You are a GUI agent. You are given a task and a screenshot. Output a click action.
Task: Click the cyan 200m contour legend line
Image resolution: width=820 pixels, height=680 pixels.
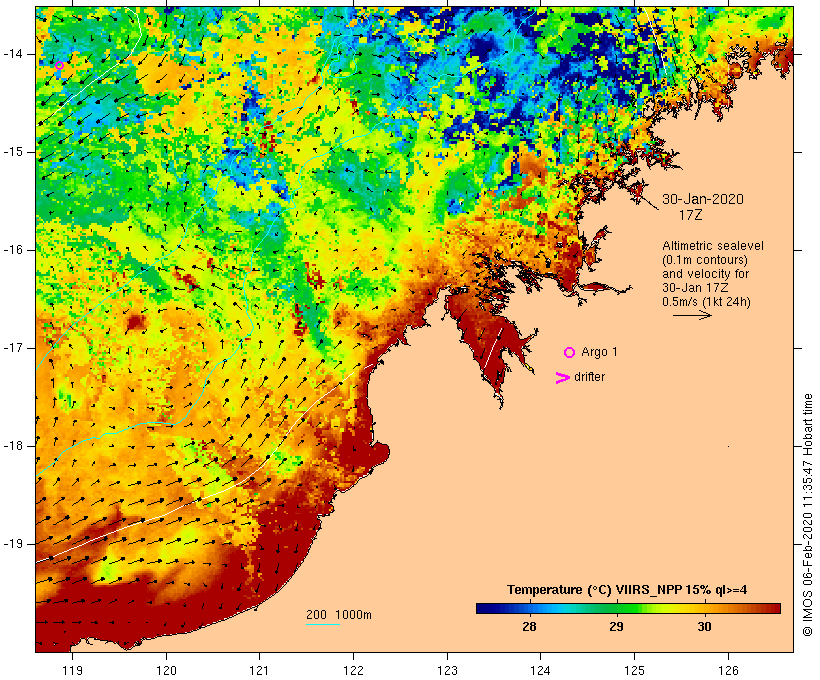pyautogui.click(x=323, y=624)
